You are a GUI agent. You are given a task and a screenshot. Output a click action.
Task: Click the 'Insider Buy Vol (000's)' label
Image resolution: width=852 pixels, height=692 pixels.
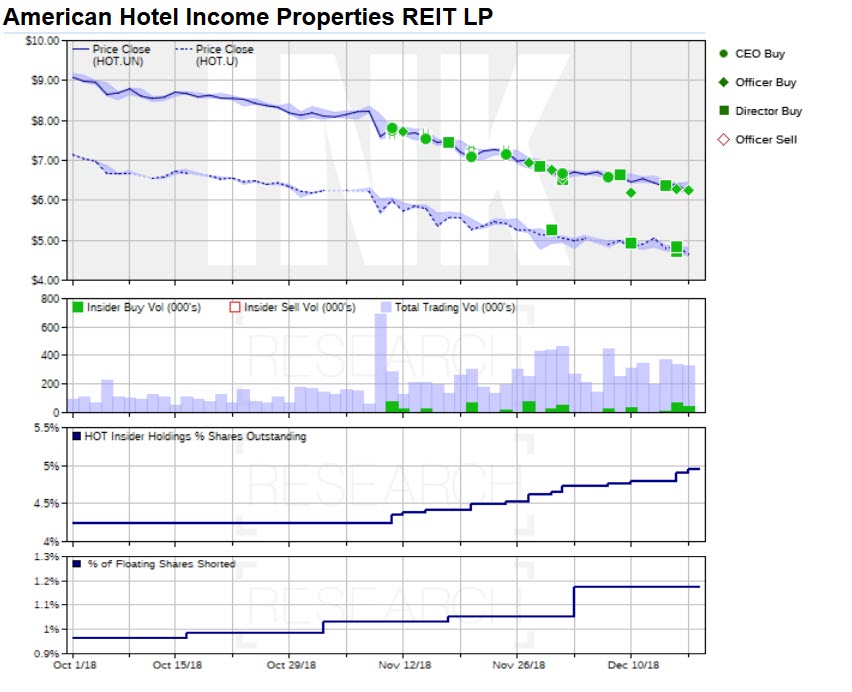pyautogui.click(x=144, y=307)
